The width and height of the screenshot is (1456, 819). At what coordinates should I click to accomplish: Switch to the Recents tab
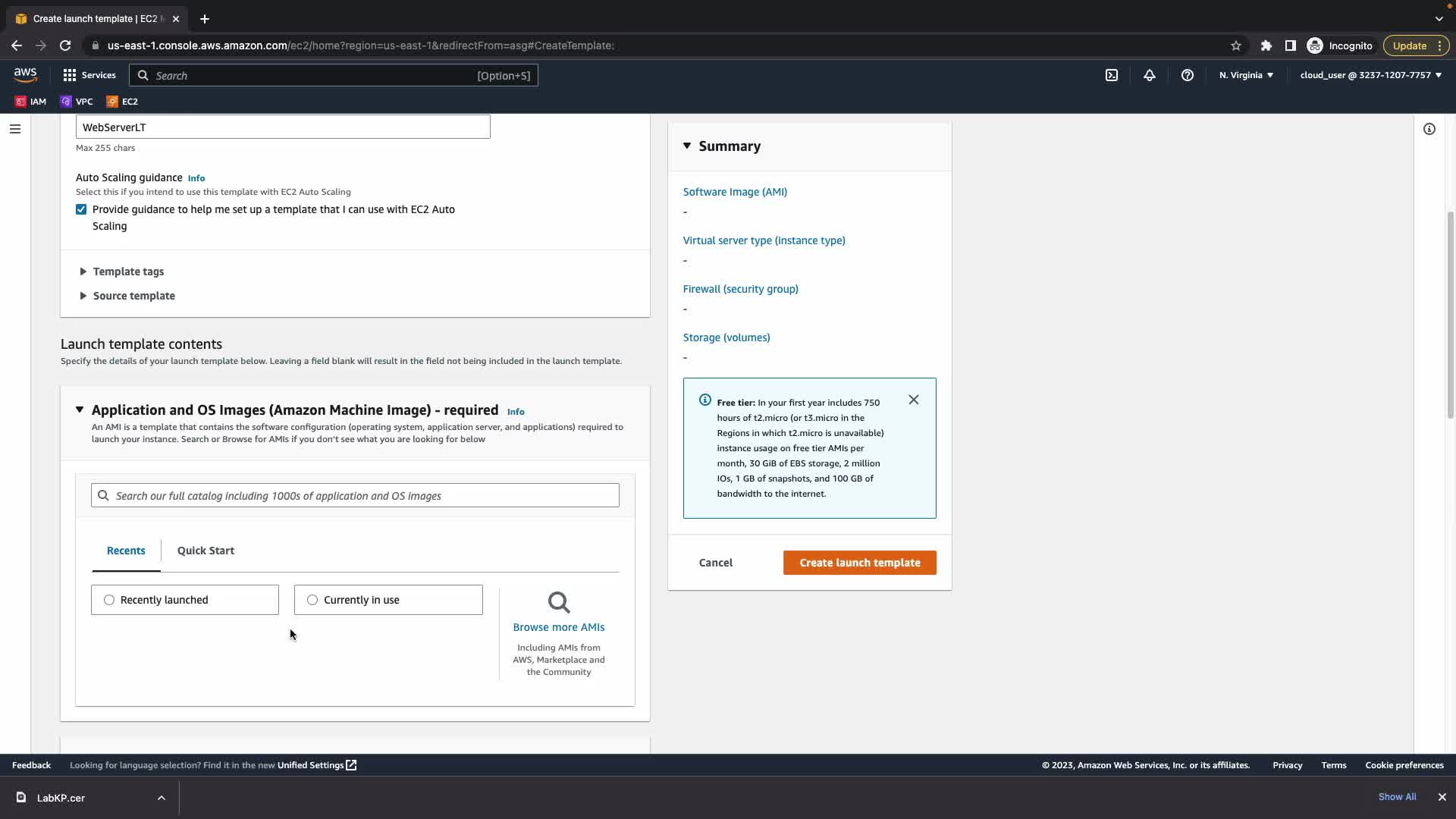point(126,551)
